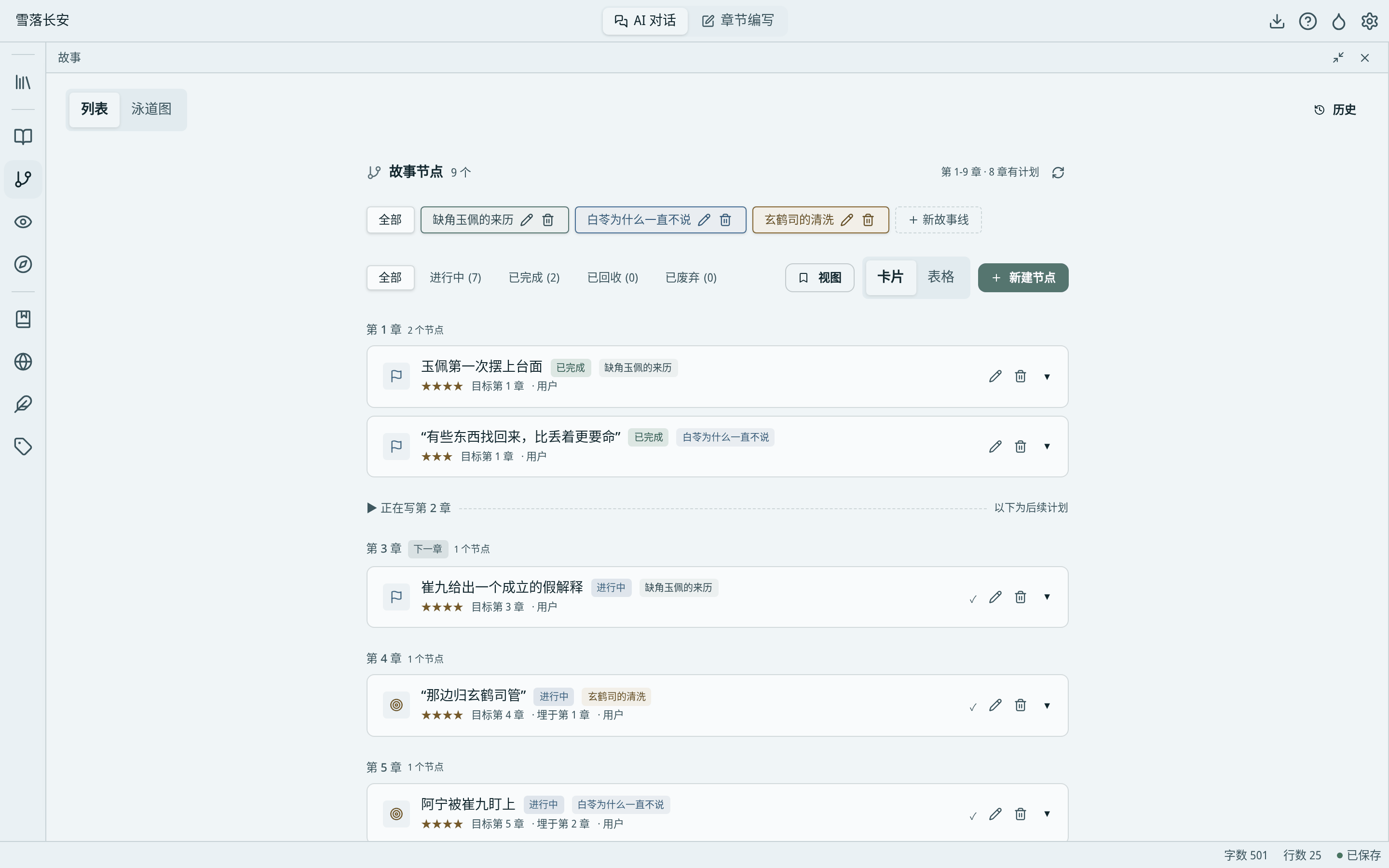Switch to the 泳道图 tab
The height and width of the screenshot is (868, 1389).
[x=151, y=109]
